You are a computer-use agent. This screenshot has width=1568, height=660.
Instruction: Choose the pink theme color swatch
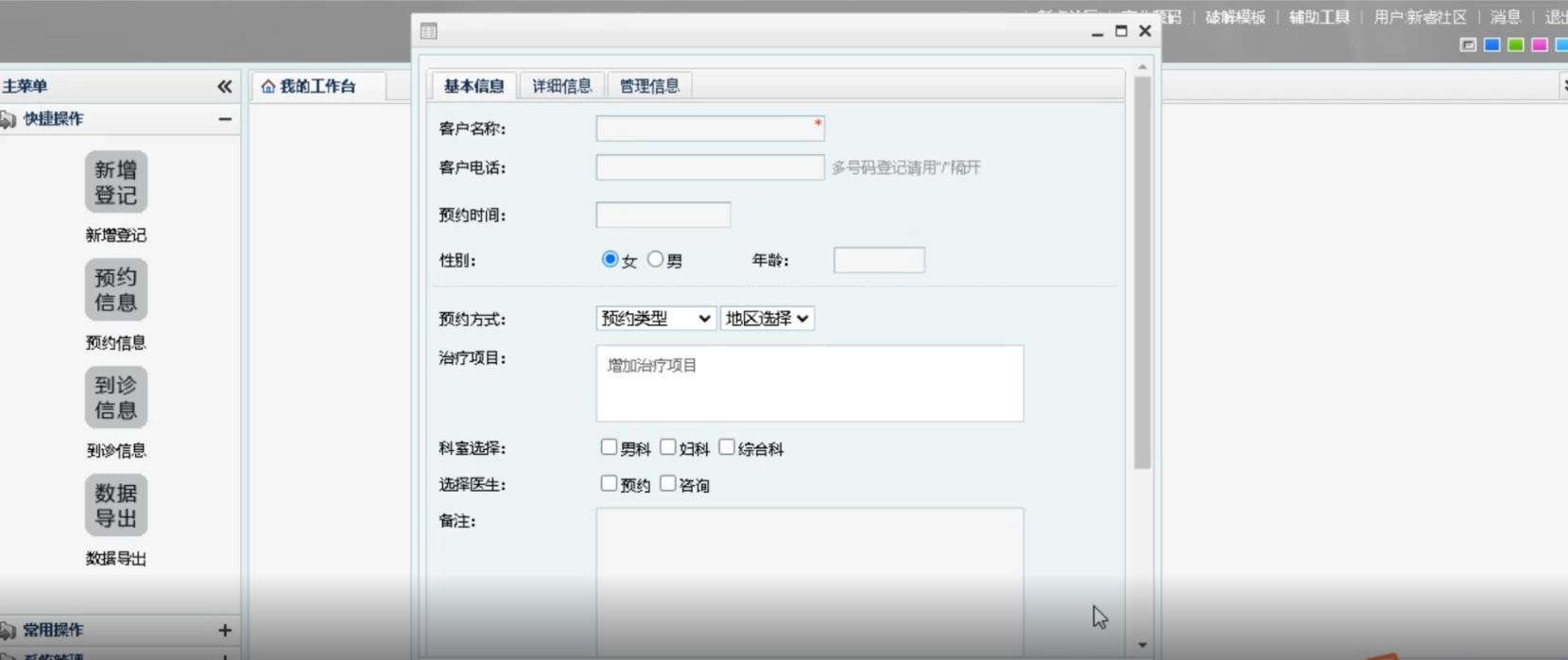(x=1540, y=44)
